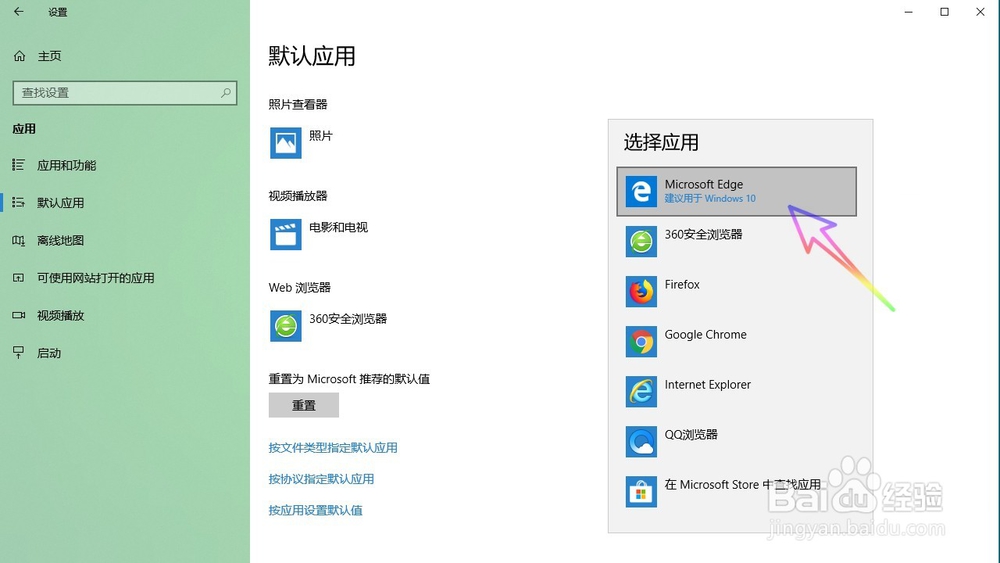Maximize the Settings window
1000x563 pixels.
click(945, 11)
